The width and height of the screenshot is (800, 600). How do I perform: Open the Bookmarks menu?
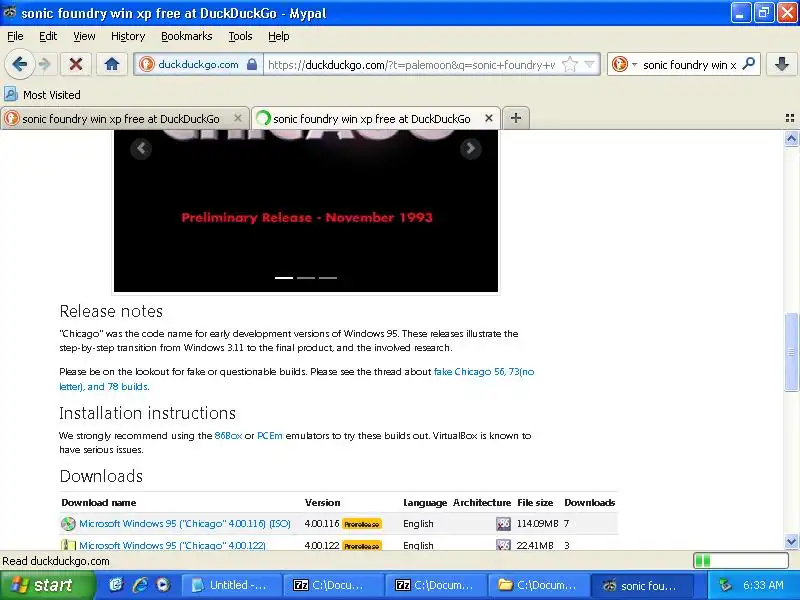pos(186,36)
